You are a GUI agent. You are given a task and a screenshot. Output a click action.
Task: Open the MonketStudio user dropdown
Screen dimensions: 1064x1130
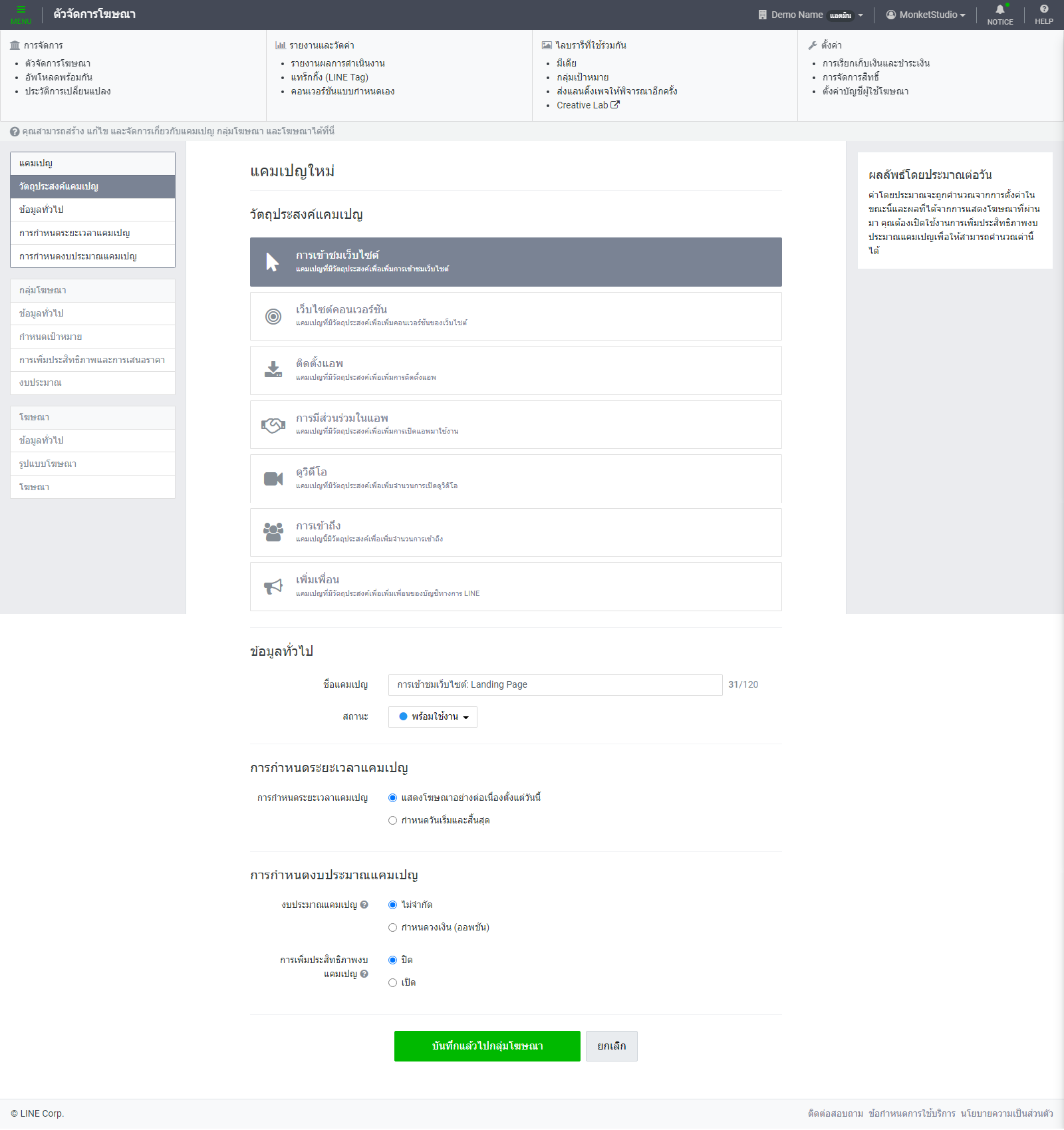coord(926,15)
